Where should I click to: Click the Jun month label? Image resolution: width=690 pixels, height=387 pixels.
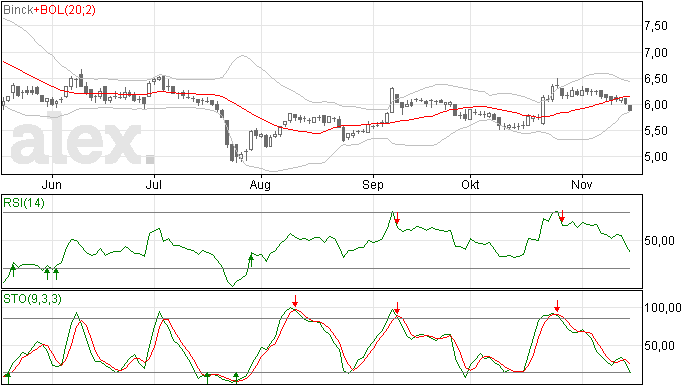[52, 184]
